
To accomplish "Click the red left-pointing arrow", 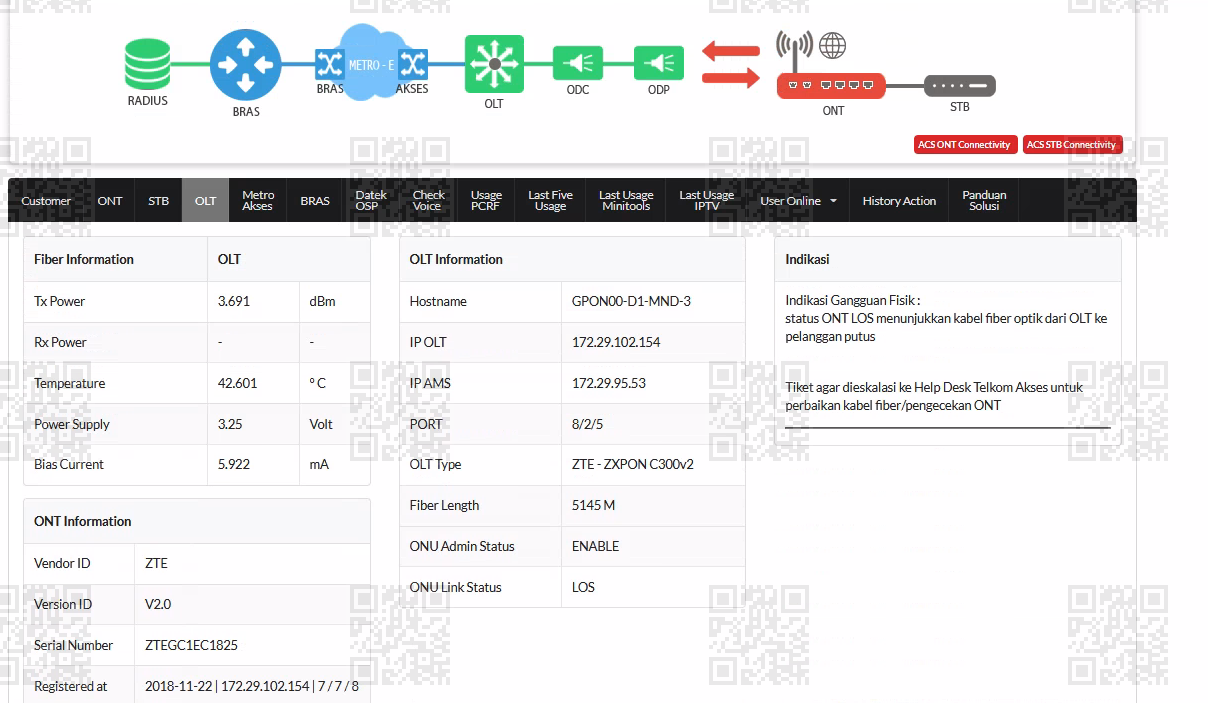I will click(x=730, y=50).
